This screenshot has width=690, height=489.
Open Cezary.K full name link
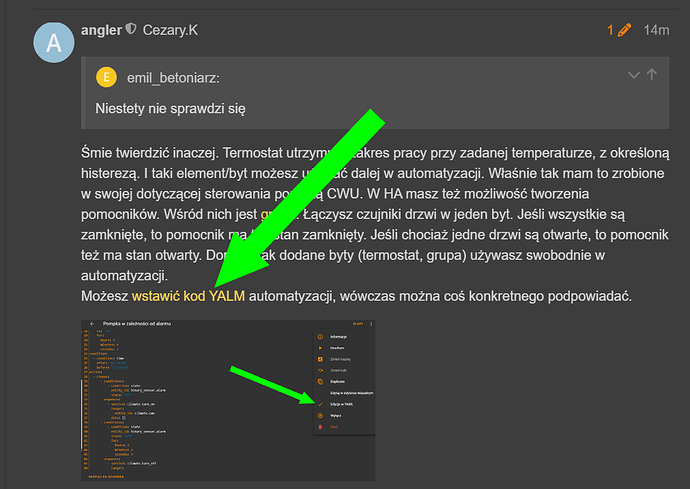(170, 30)
